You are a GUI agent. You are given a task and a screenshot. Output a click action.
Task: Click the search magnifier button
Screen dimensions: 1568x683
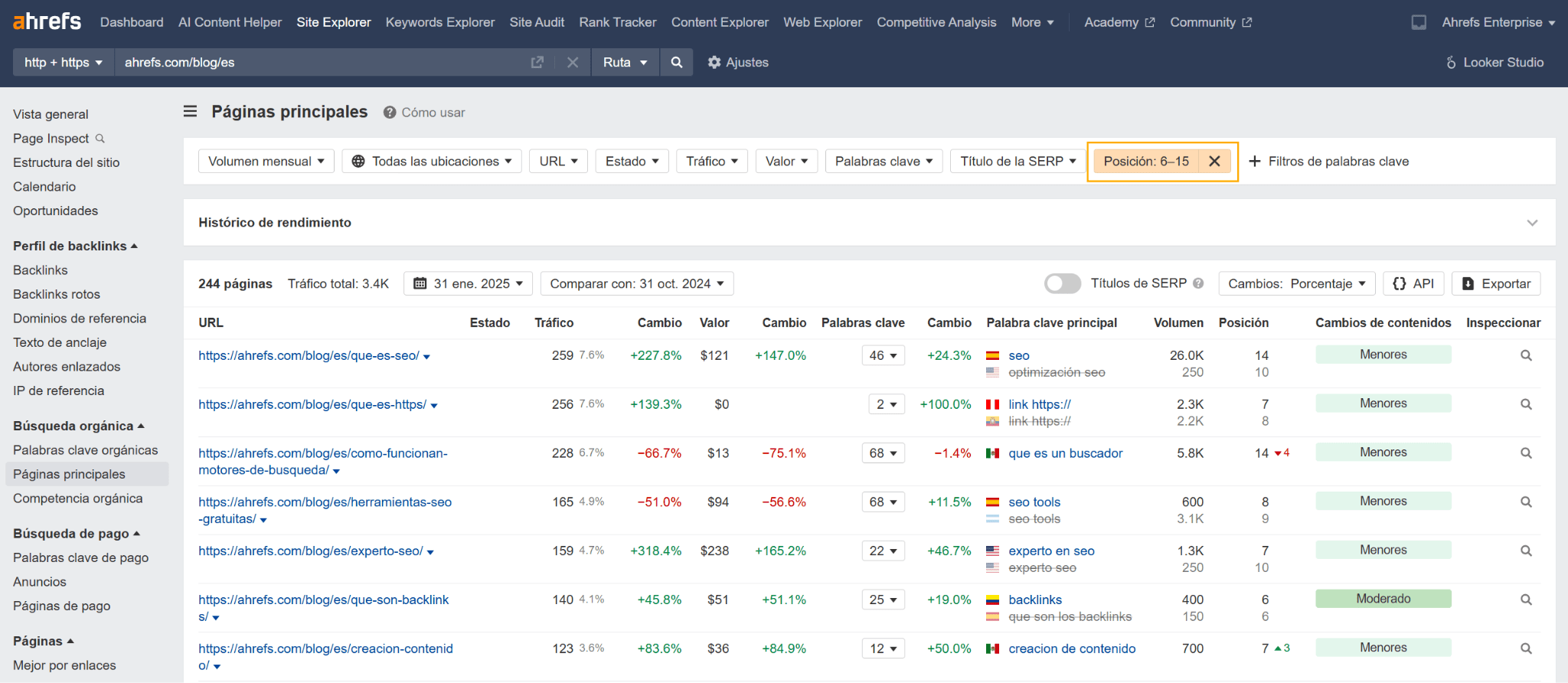[676, 62]
